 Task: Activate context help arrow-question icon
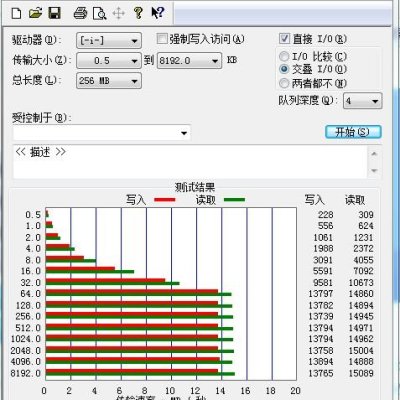pyautogui.click(x=158, y=13)
